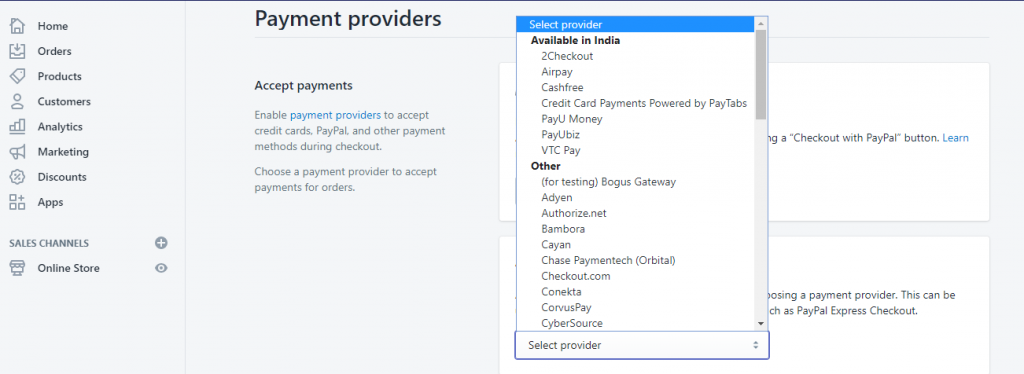Click scroll down arrow in provider list
The image size is (1024, 374).
pos(761,324)
